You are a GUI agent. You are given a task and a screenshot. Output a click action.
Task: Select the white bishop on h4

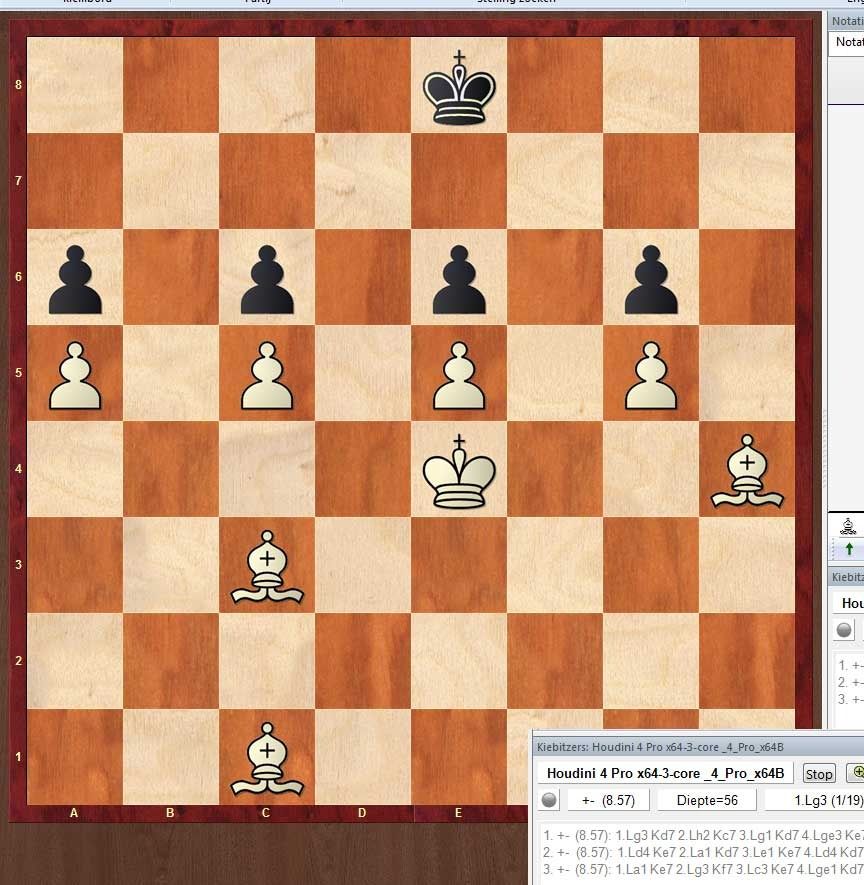(747, 470)
